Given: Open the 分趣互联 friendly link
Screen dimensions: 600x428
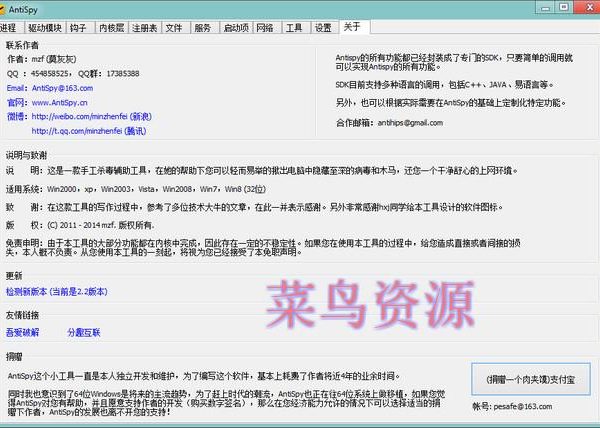Looking at the screenshot, I should (83, 330).
